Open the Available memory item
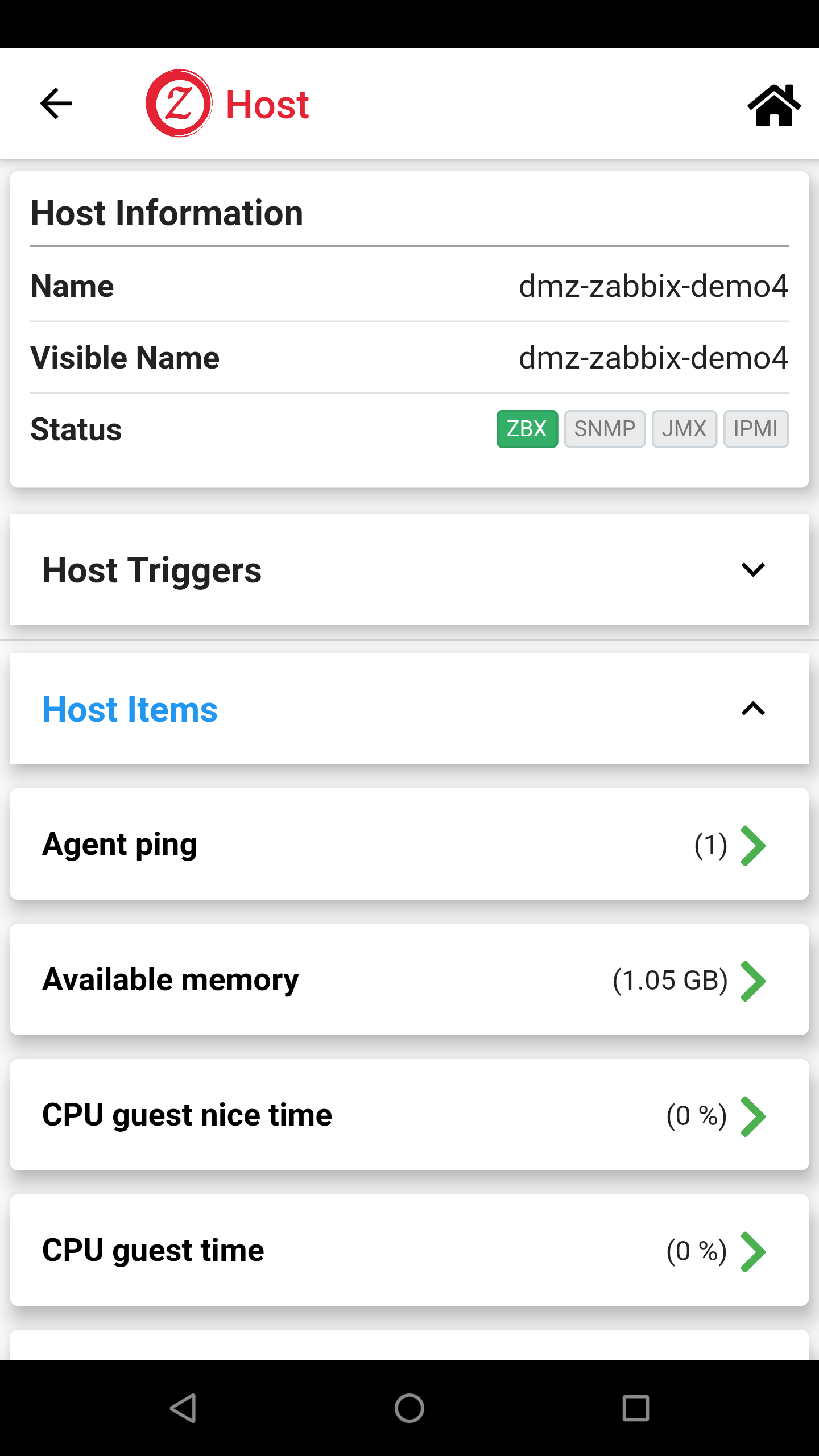This screenshot has height=1456, width=819. 409,979
